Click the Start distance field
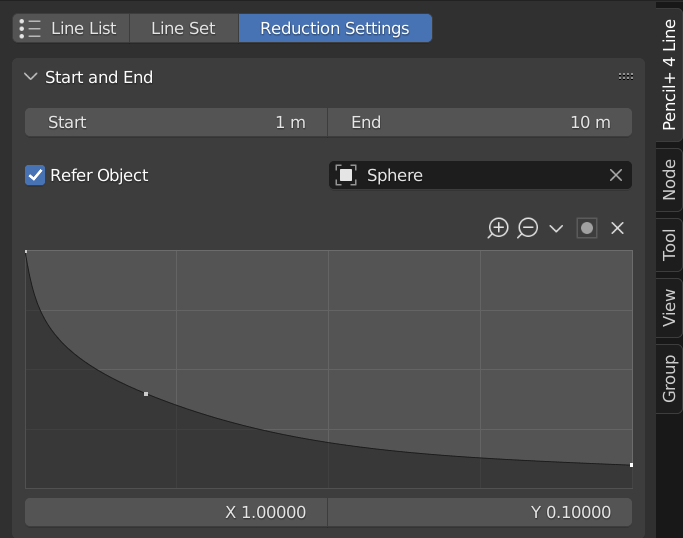Viewport: 683px width, 538px height. pyautogui.click(x=176, y=122)
